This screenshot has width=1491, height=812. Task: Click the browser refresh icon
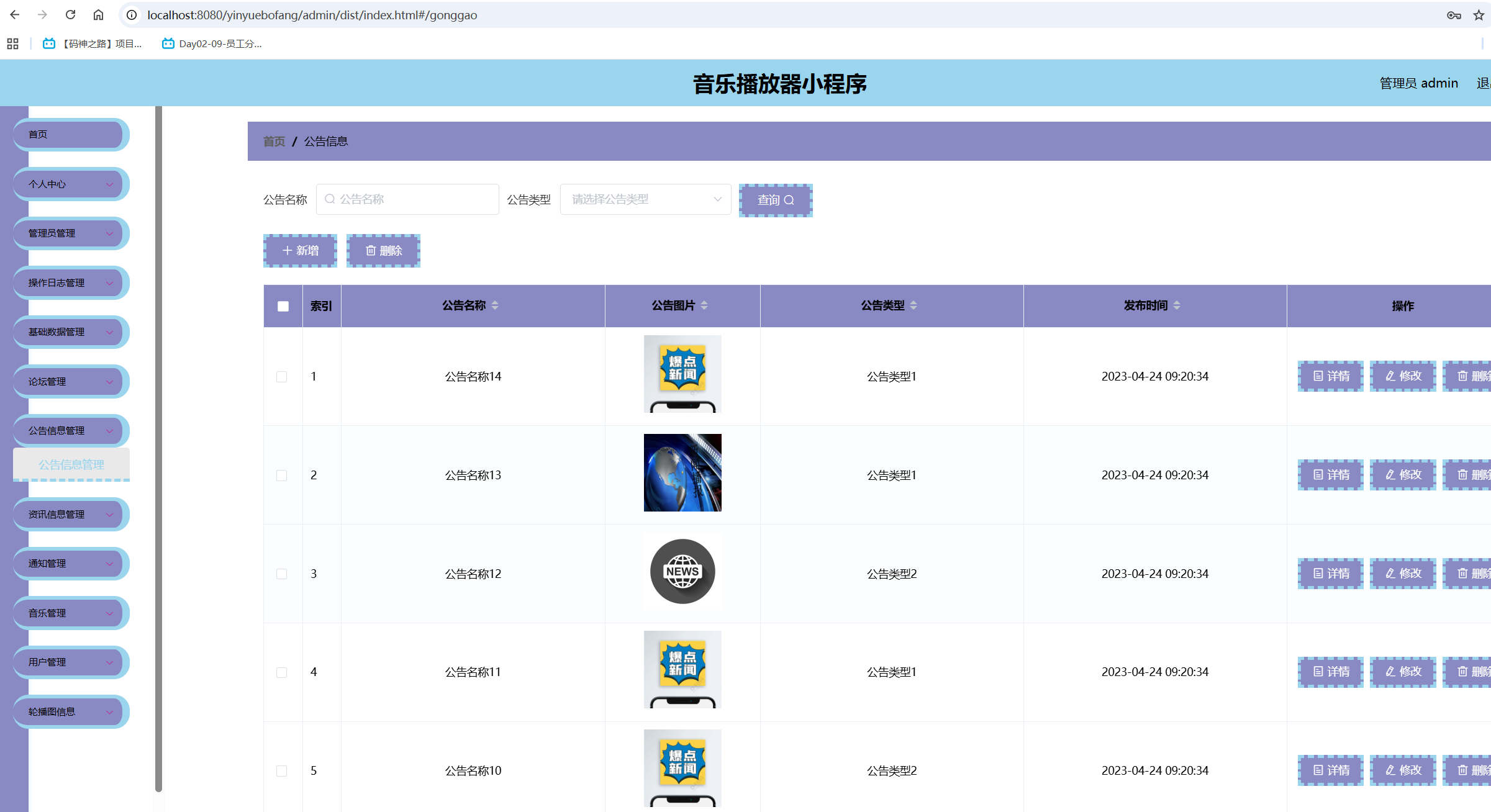[70, 14]
